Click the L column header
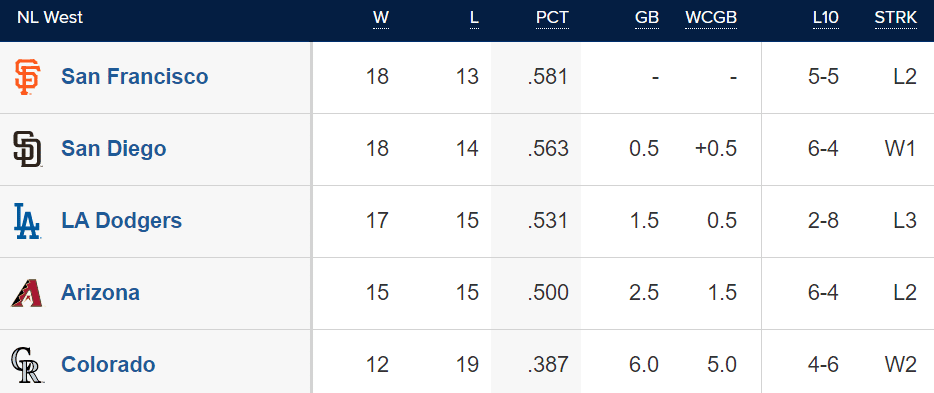Screen dimensions: 934x393 [x=474, y=18]
